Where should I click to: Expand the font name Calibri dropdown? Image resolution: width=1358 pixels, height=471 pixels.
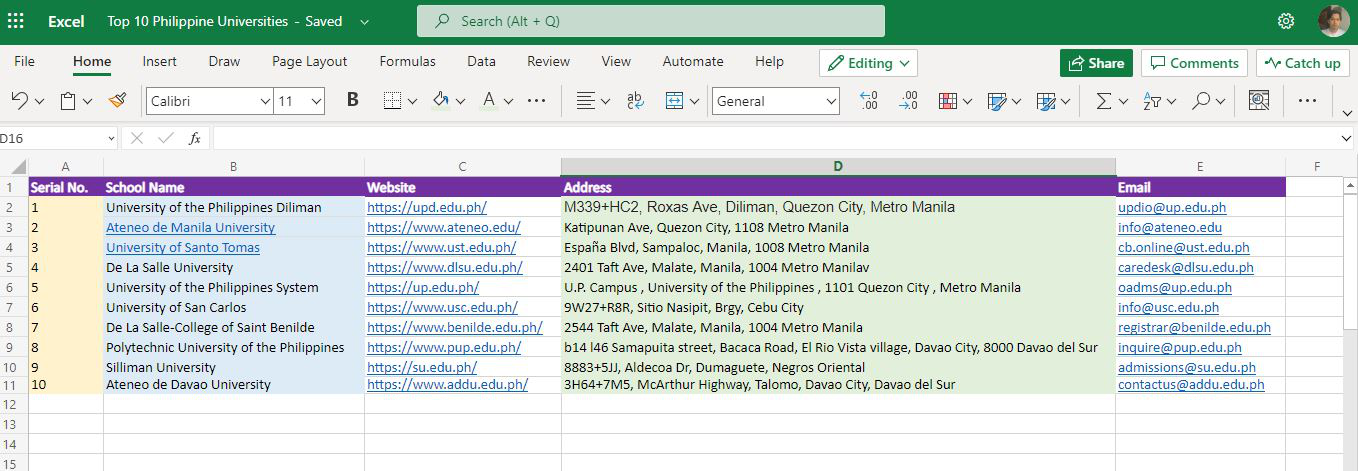point(265,101)
